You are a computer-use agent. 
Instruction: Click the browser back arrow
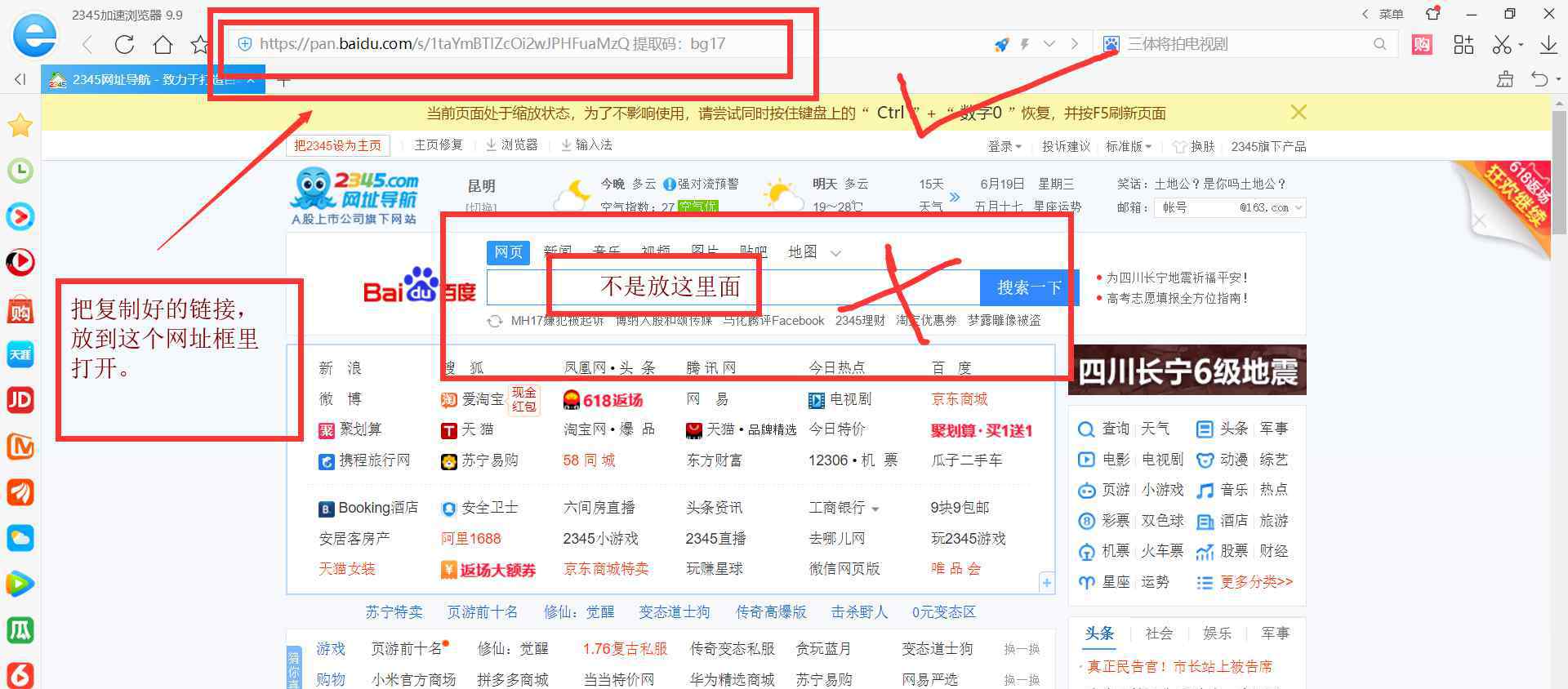(x=88, y=44)
